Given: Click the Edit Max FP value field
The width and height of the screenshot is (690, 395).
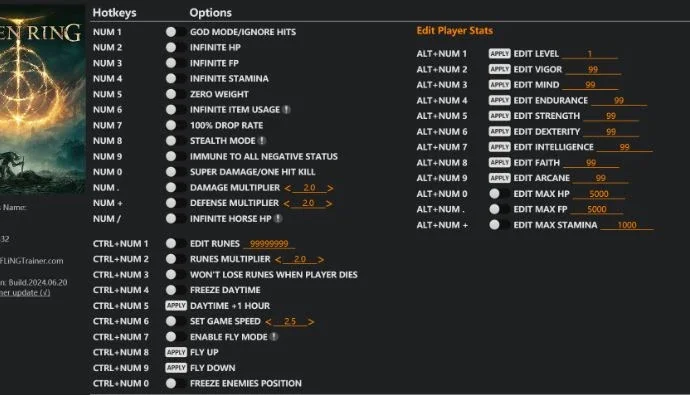Looking at the screenshot, I should coord(597,209).
